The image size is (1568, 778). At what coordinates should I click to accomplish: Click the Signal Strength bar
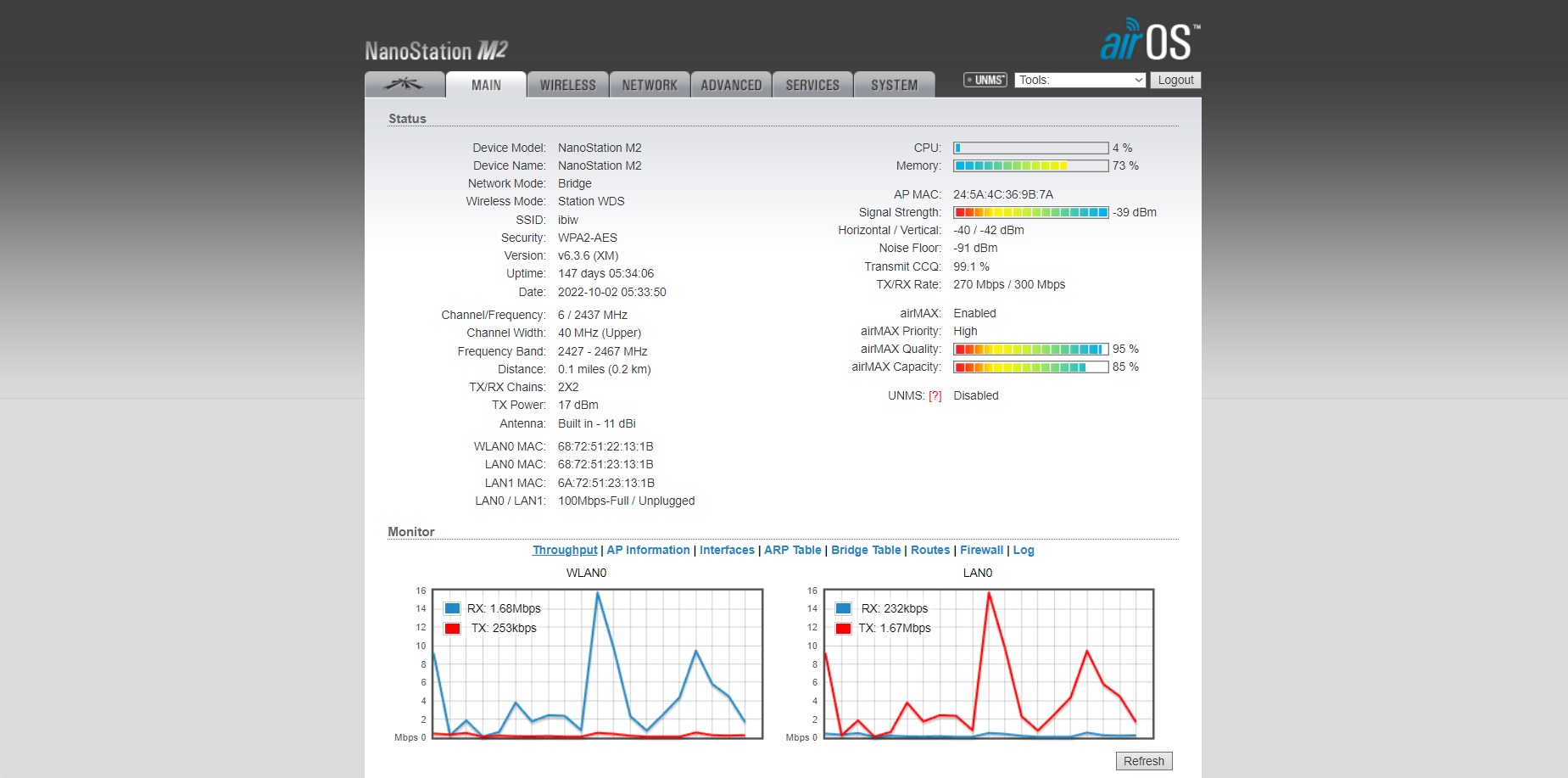(x=1030, y=212)
